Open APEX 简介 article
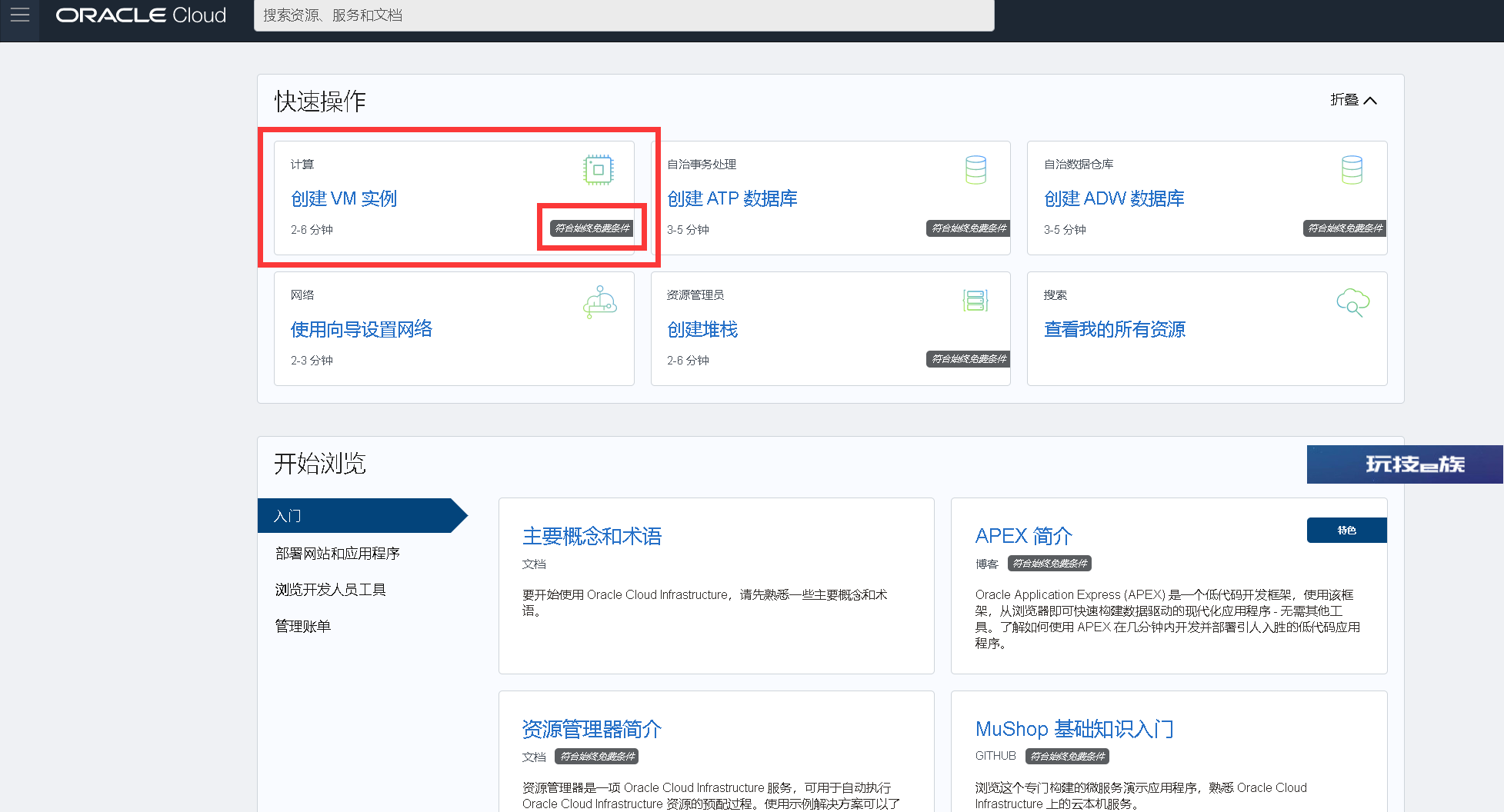1504x812 pixels. tap(1023, 536)
